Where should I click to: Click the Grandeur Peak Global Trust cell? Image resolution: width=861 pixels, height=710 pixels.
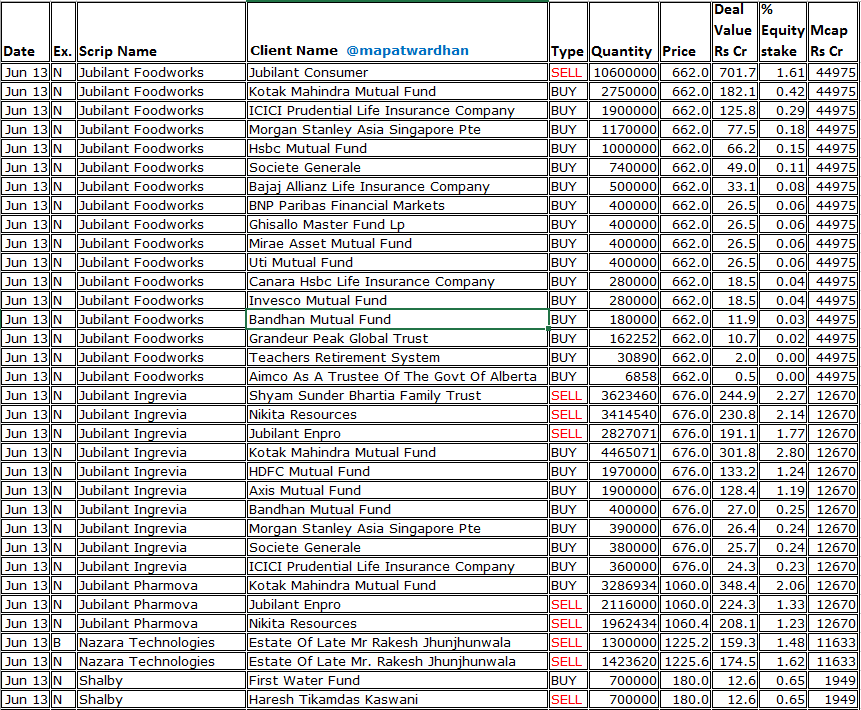tap(398, 338)
